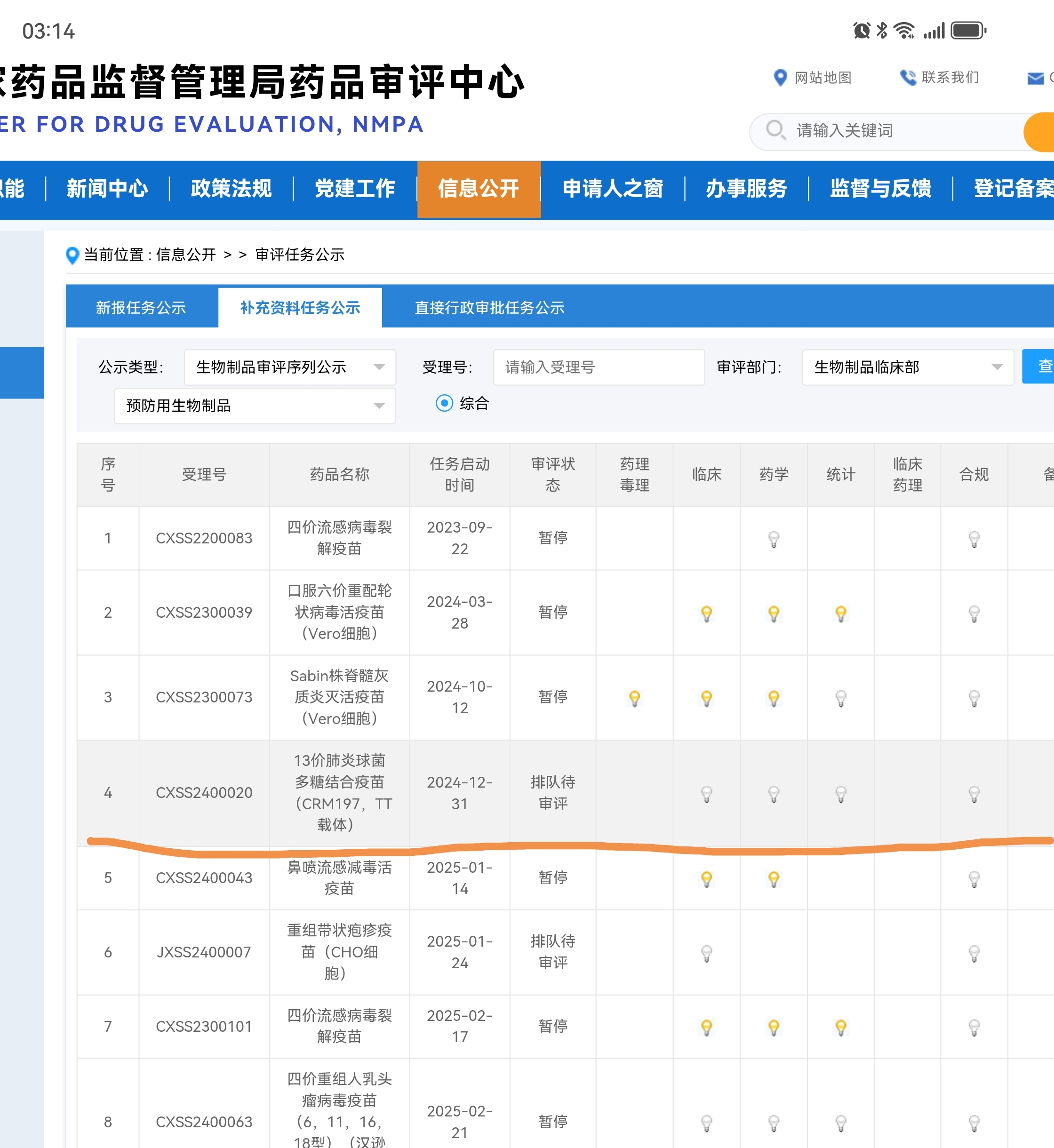Open 信息公开 navigation menu
This screenshot has width=1054, height=1148.
pos(479,188)
